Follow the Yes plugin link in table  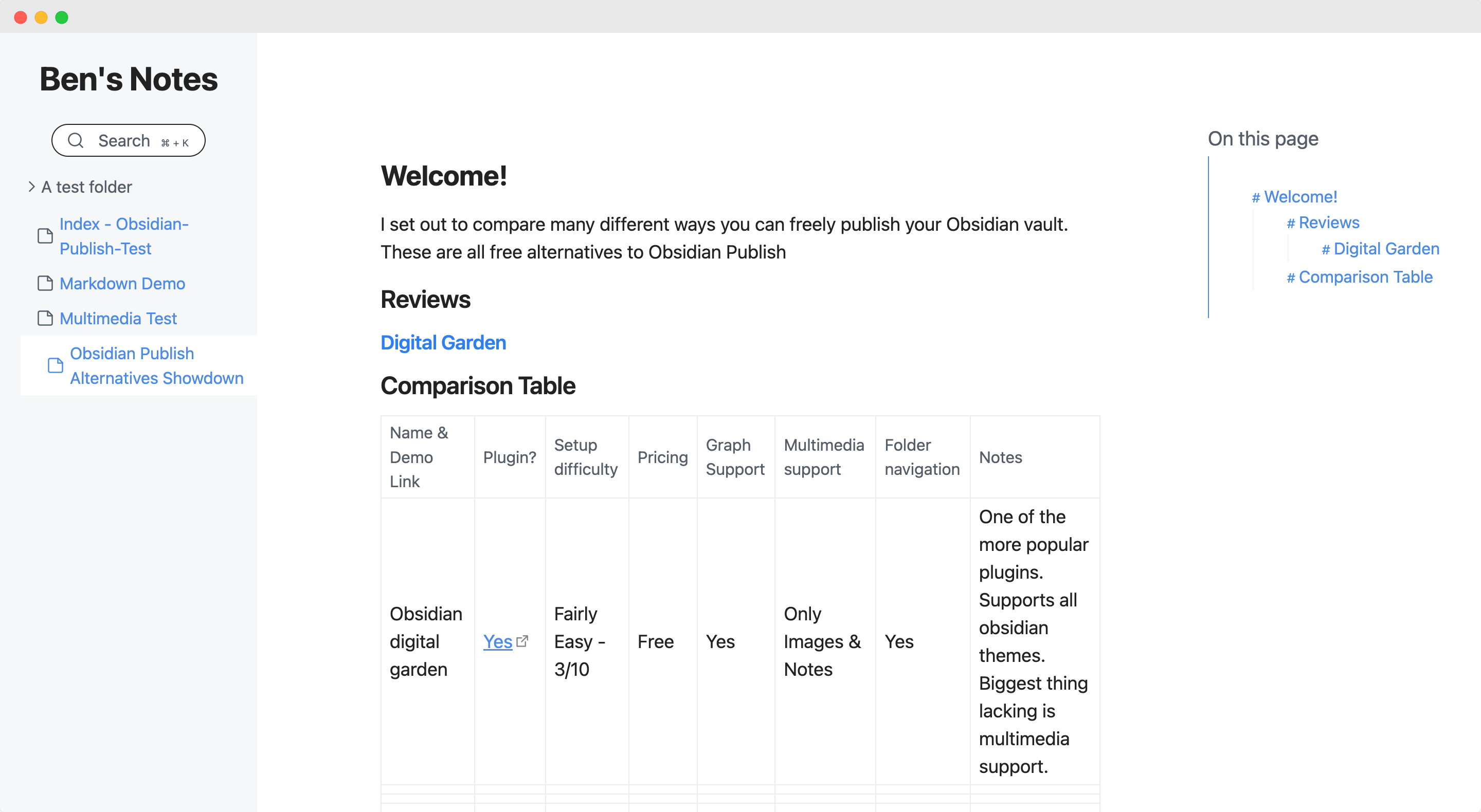[497, 641]
